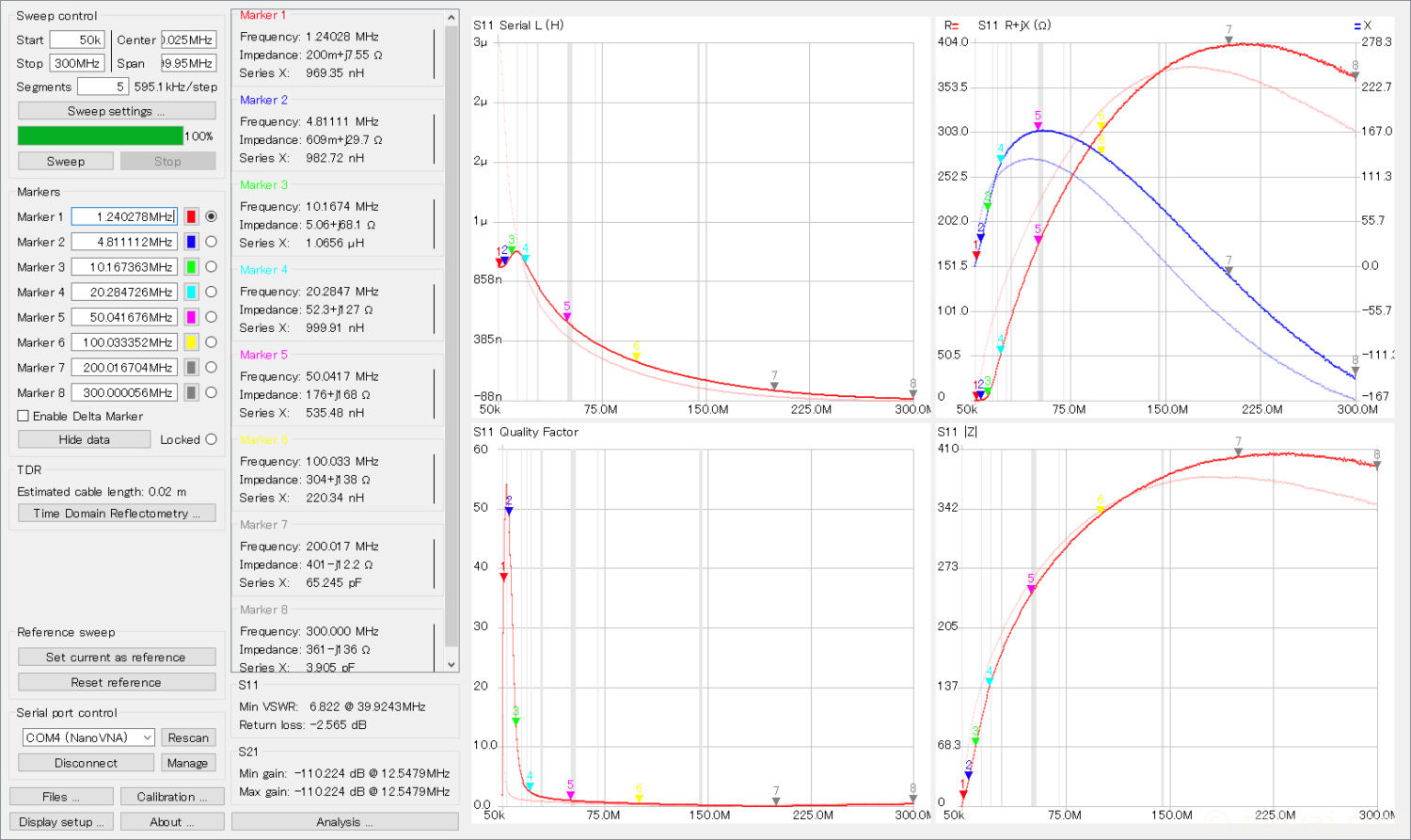The height and width of the screenshot is (840, 1411).
Task: Edit the sweep Start frequency field
Action: 76,40
